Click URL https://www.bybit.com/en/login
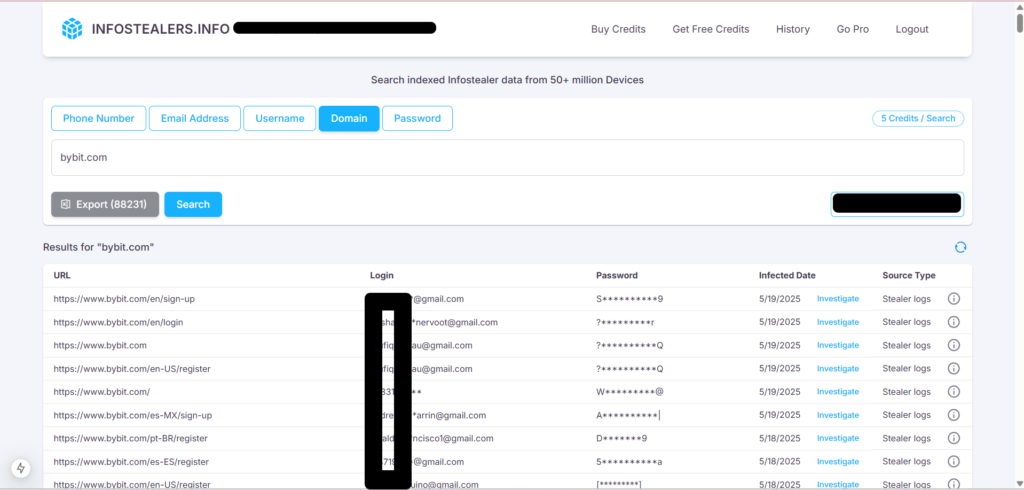Viewport: 1024px width, 490px height. [118, 322]
